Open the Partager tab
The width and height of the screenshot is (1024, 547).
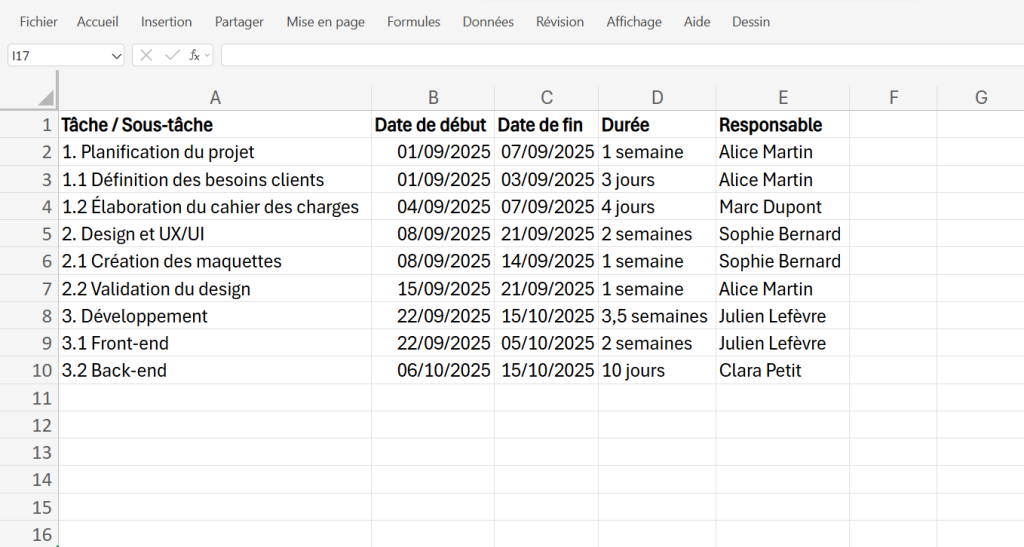tap(239, 22)
